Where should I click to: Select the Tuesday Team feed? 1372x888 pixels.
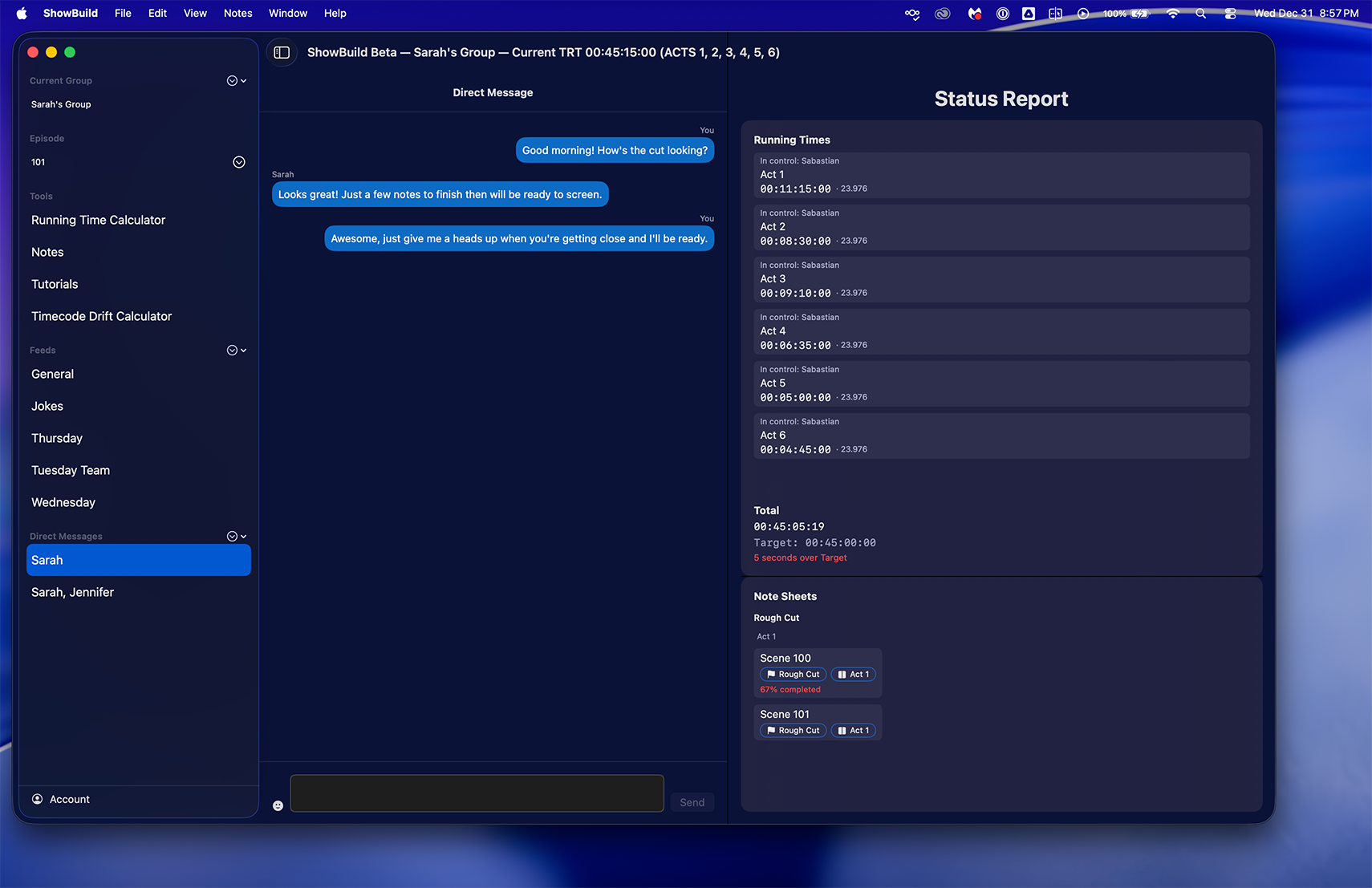[x=71, y=470]
